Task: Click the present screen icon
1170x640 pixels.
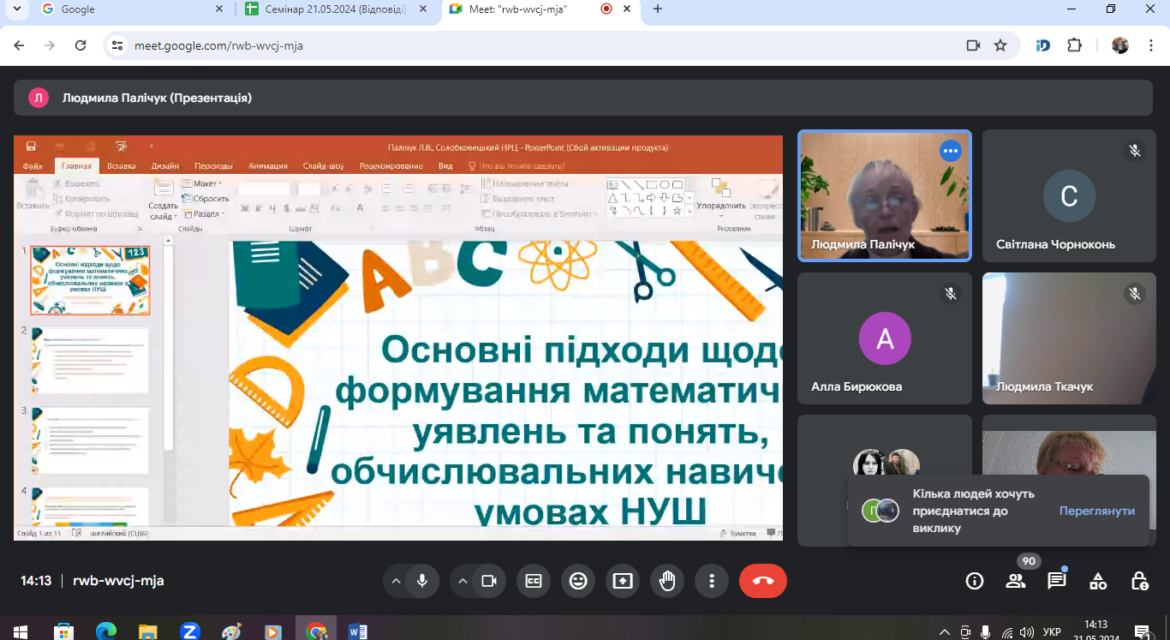Action: tap(622, 581)
